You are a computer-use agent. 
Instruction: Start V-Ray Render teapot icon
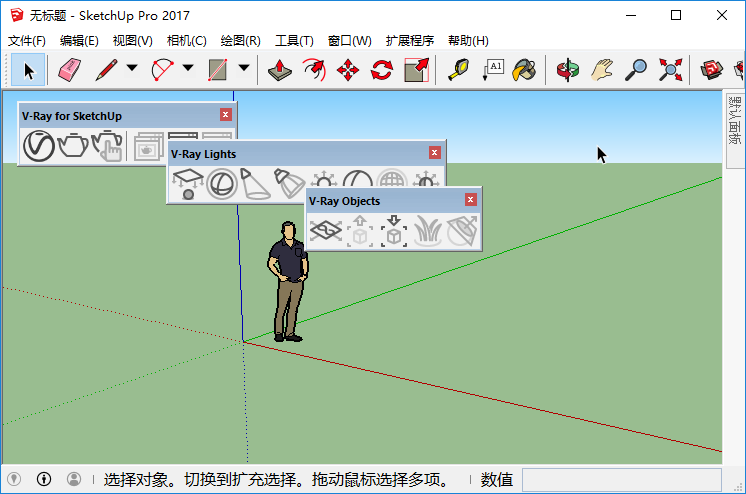click(73, 146)
